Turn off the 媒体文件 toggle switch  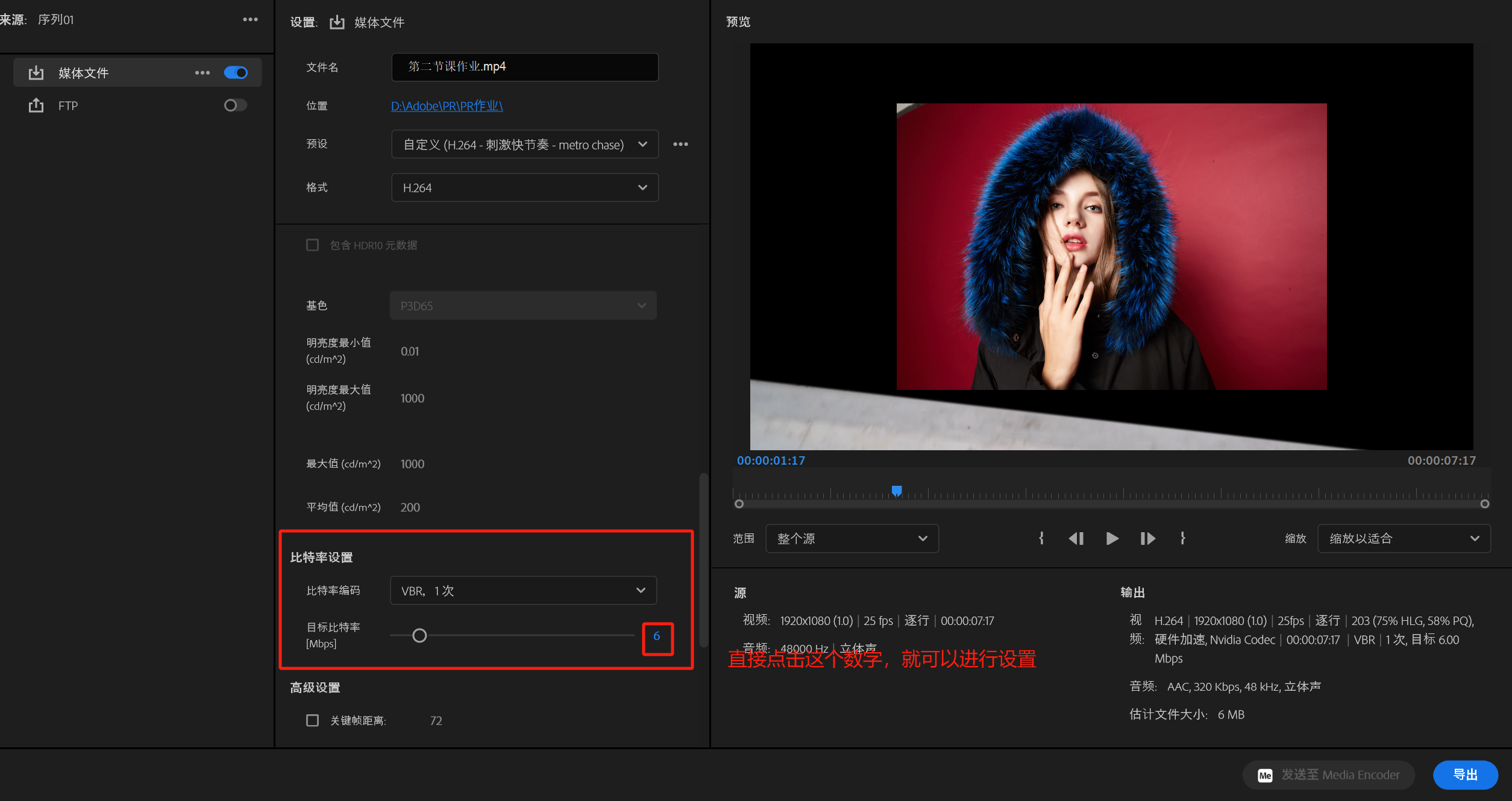(x=236, y=73)
